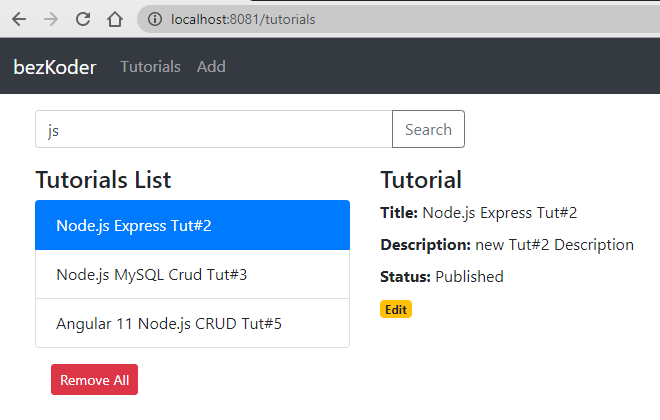Click the title value Node.js Express Tut#2 in details
The height and width of the screenshot is (420, 660).
pos(500,213)
